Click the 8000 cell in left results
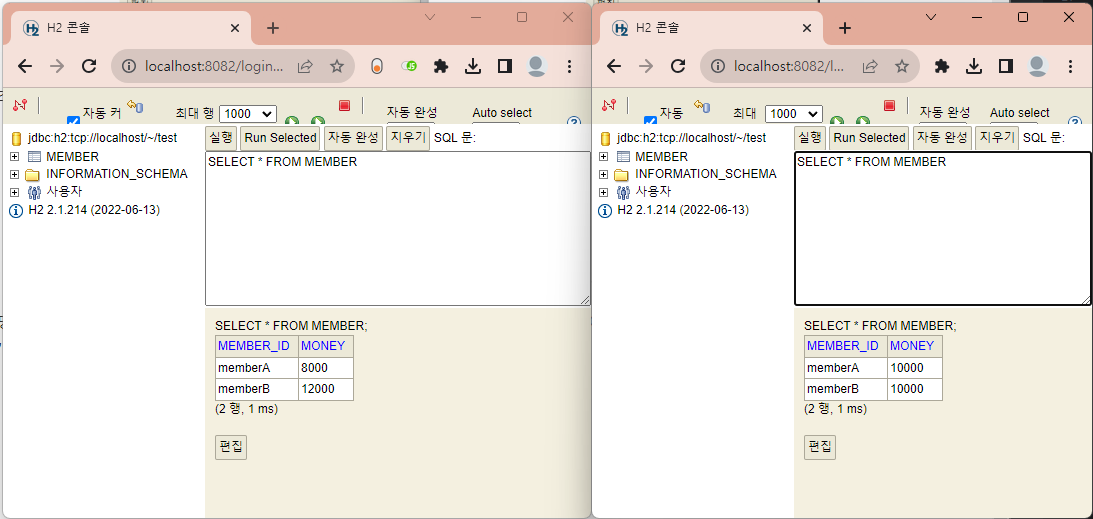 coord(326,368)
